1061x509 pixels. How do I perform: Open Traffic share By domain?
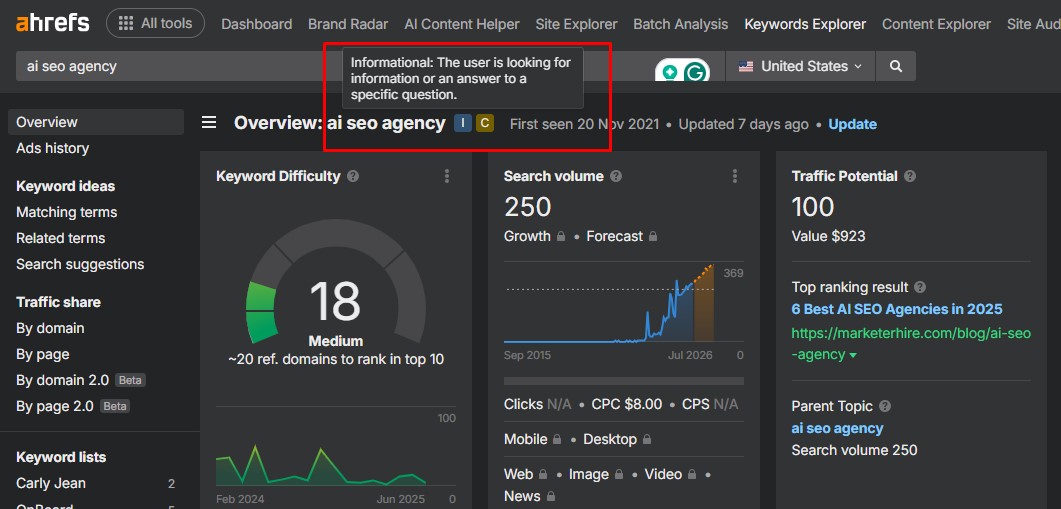[x=50, y=328]
